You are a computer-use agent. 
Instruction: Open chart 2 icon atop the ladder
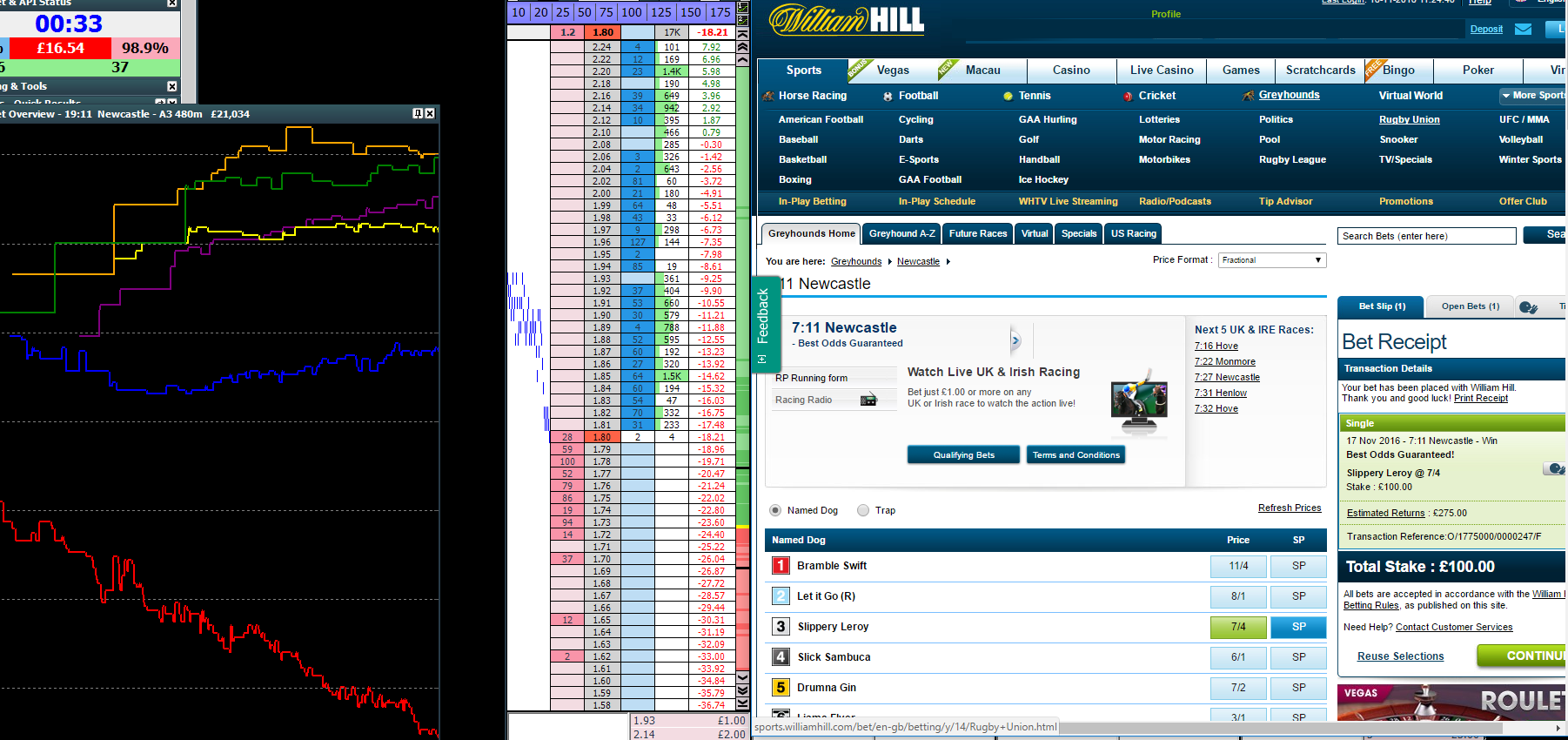click(x=742, y=18)
